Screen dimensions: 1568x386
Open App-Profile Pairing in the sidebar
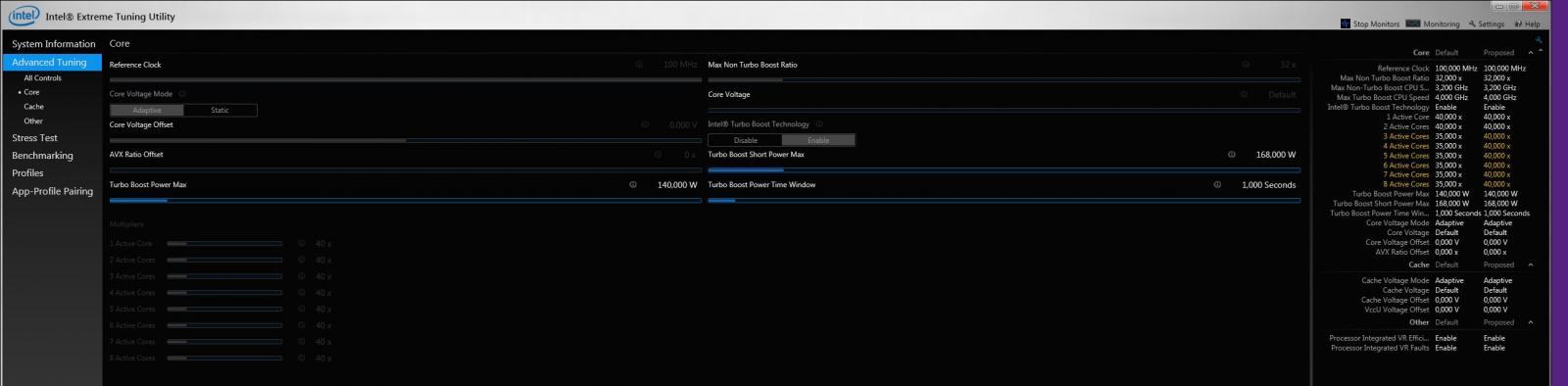tap(52, 192)
